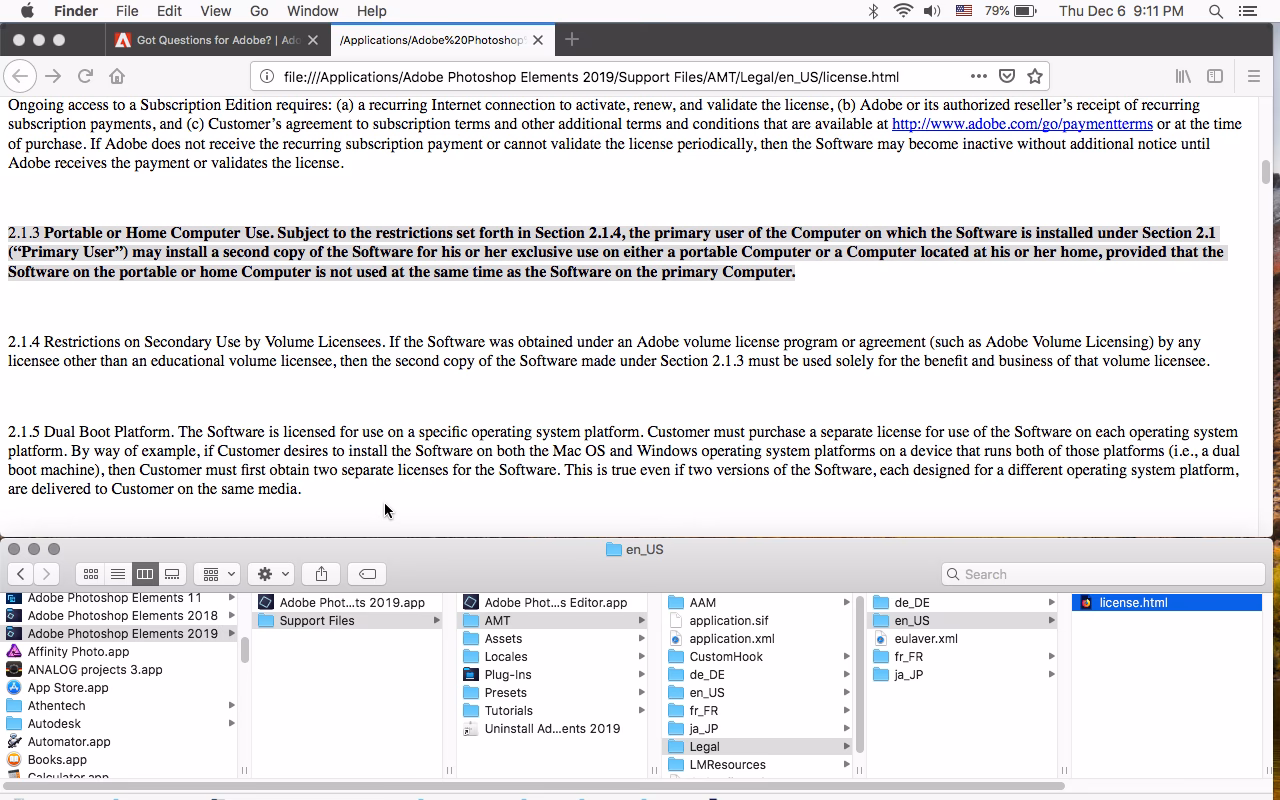Bookmark this page with the star icon
The image size is (1280, 800).
(x=1035, y=76)
